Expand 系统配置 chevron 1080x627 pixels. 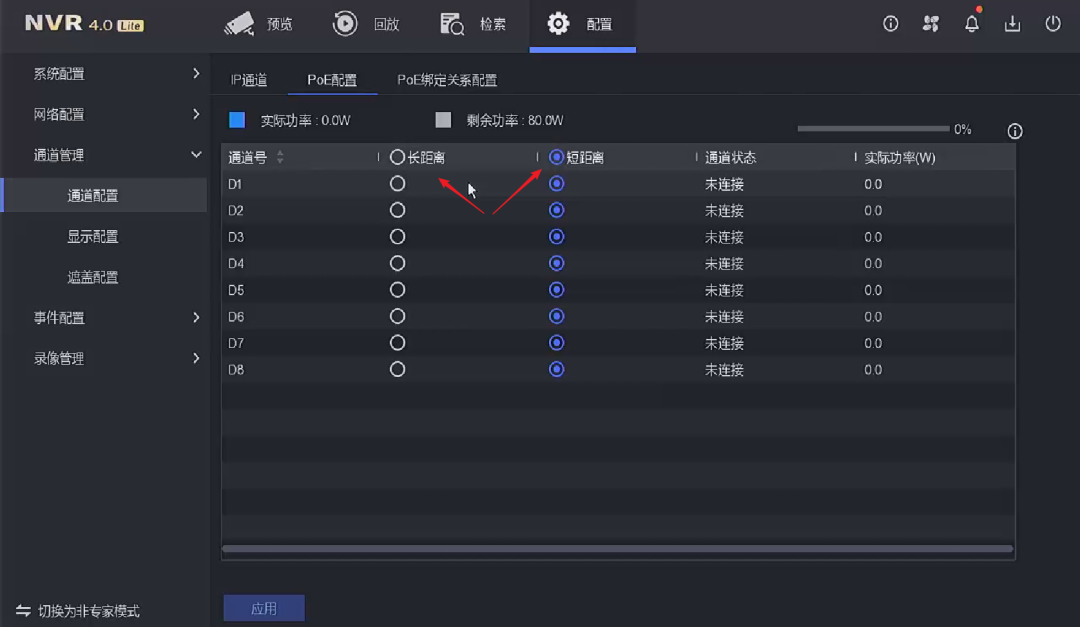[x=196, y=73]
